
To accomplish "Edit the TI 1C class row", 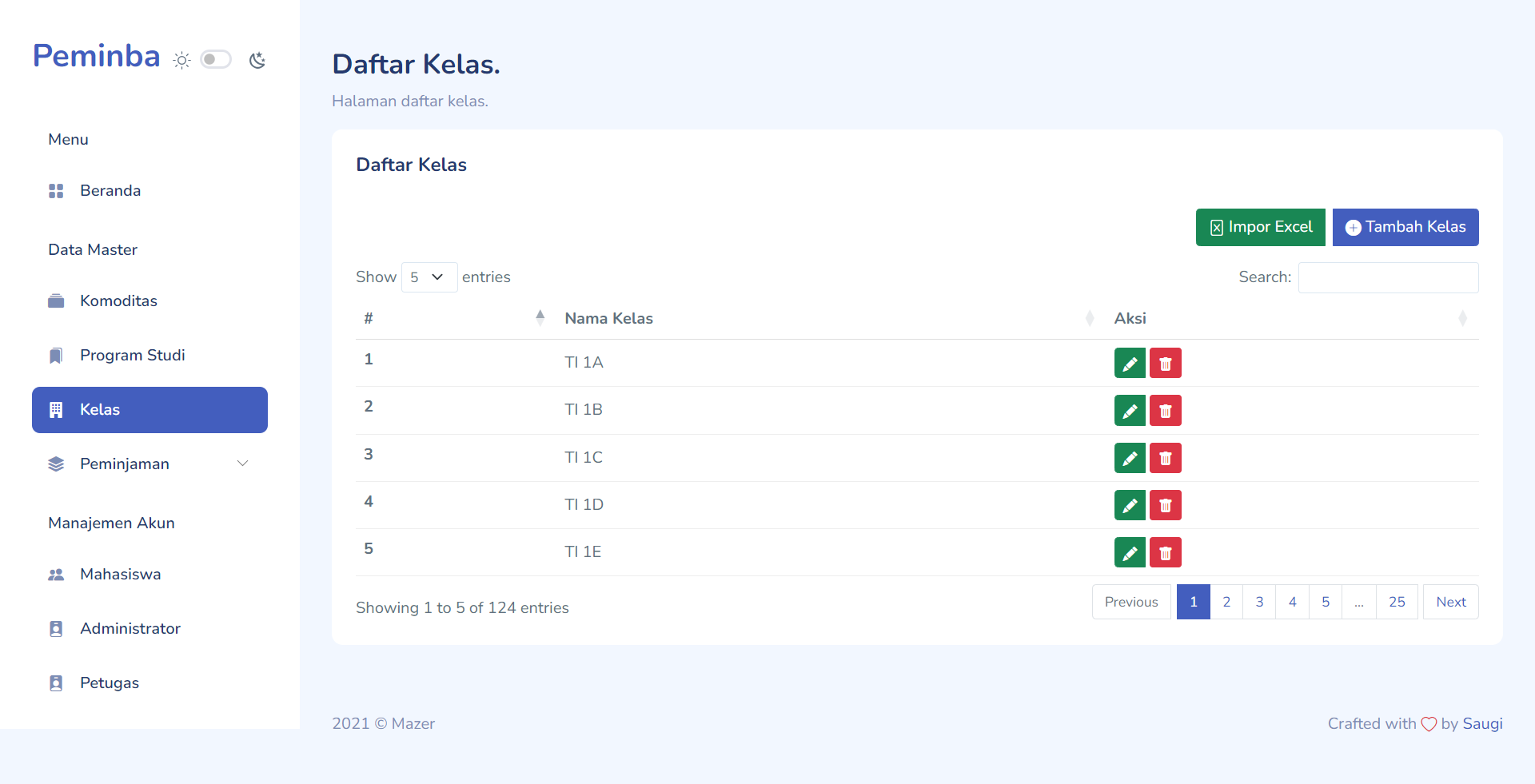I will tap(1130, 457).
